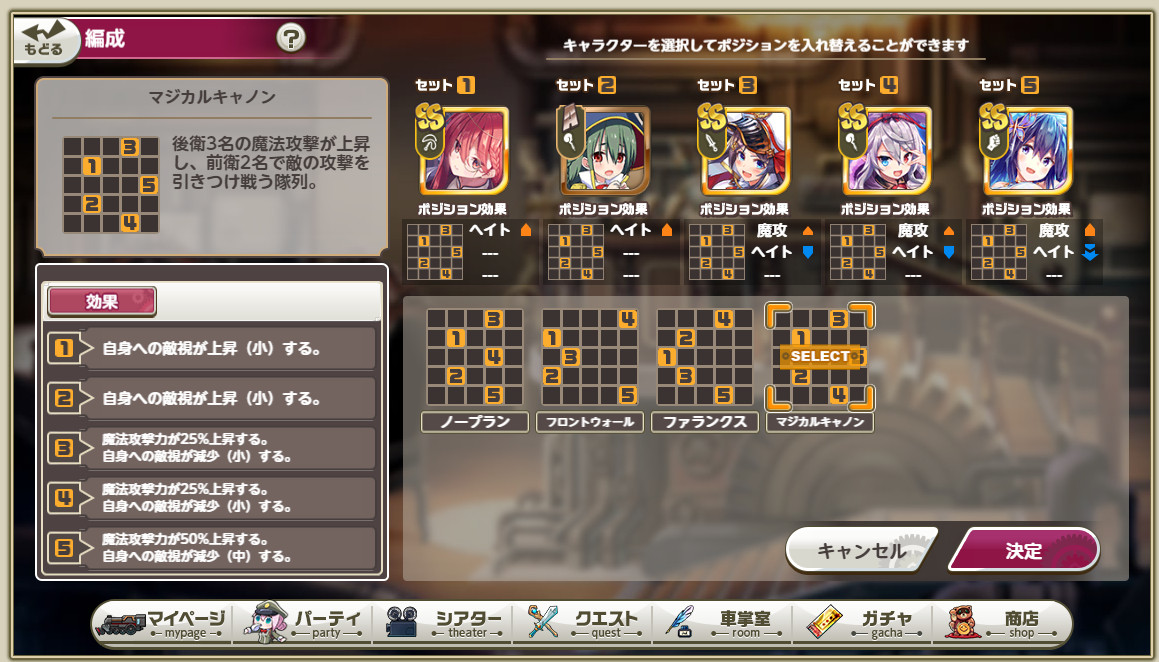Select the セット3 character with plumed hat
Viewport: 1159px width, 662px height.
point(745,151)
